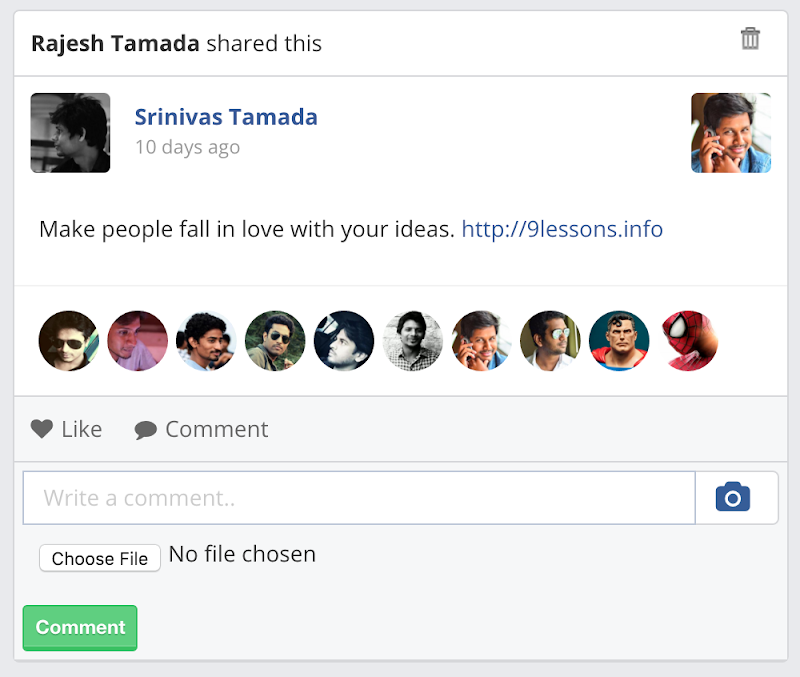The image size is (800, 677).
Task: Click the trash delete icon
Action: point(750,39)
